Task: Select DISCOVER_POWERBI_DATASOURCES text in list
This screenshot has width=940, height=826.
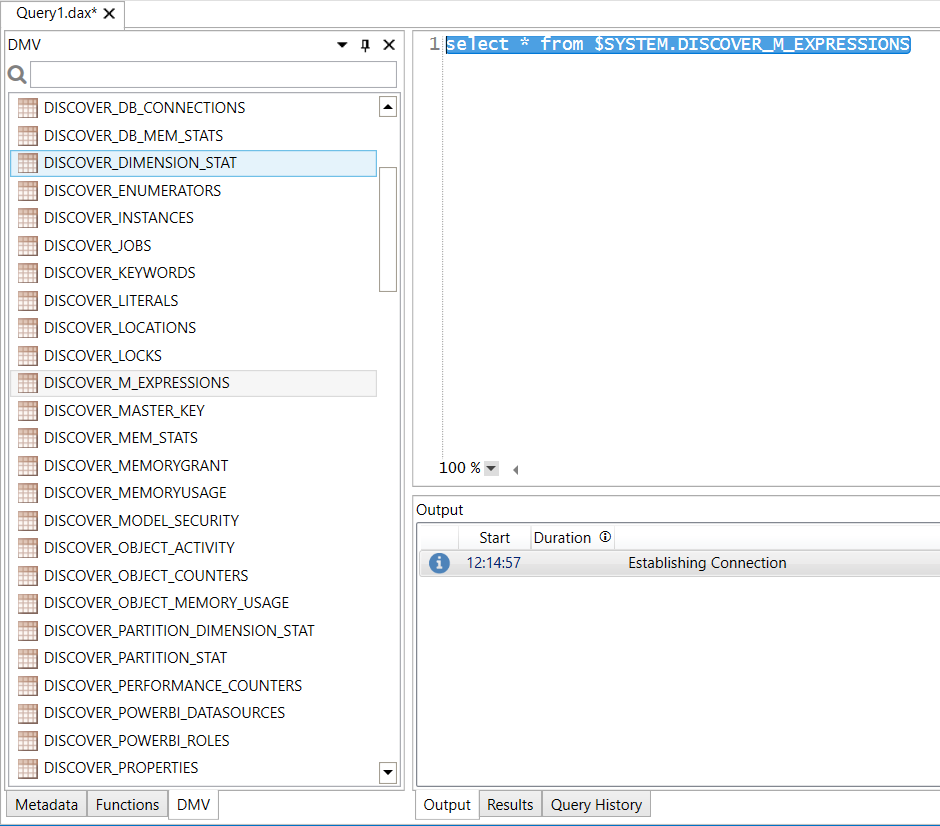Action: pos(164,713)
